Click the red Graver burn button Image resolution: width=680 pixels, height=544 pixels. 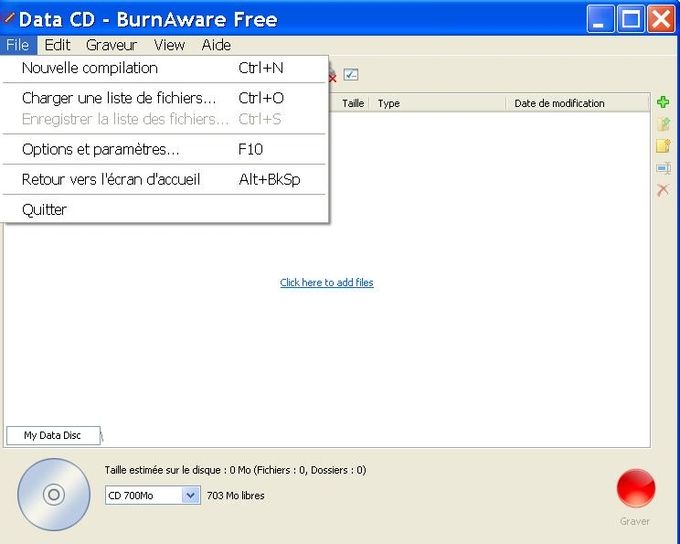click(636, 488)
